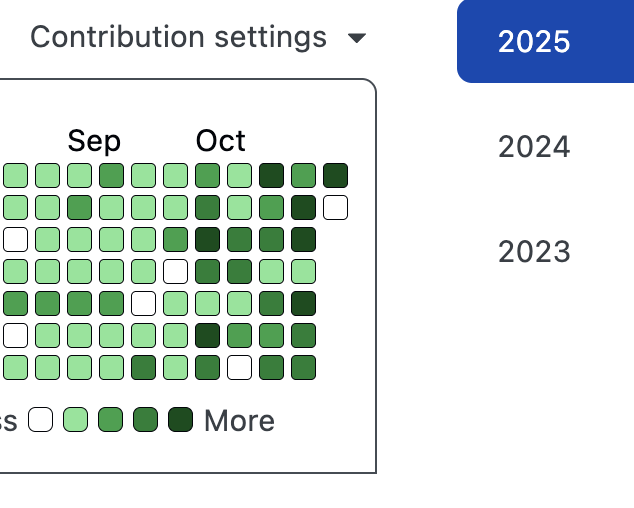Click the empty white legend swatch

(40, 420)
